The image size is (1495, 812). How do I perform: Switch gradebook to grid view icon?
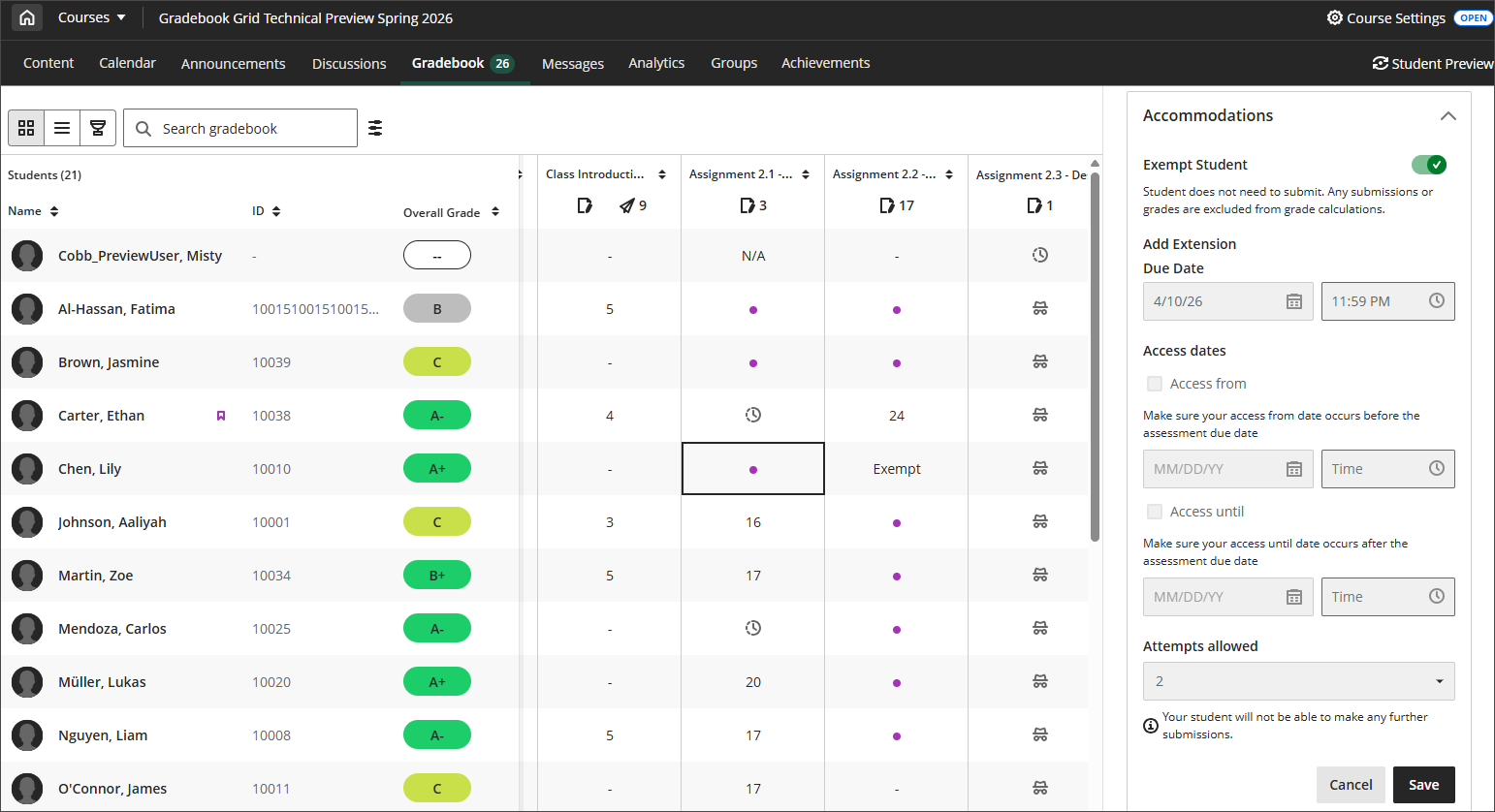click(x=26, y=128)
